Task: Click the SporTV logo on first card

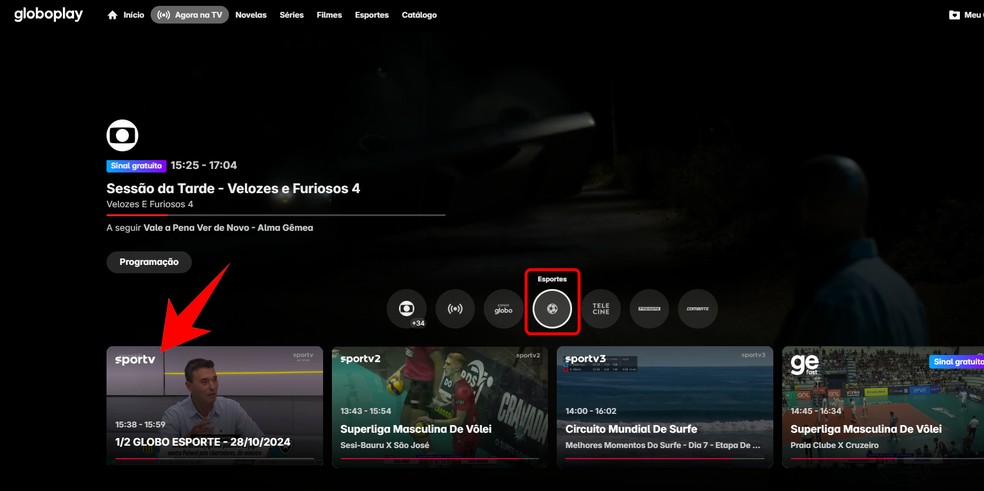Action: click(x=135, y=360)
